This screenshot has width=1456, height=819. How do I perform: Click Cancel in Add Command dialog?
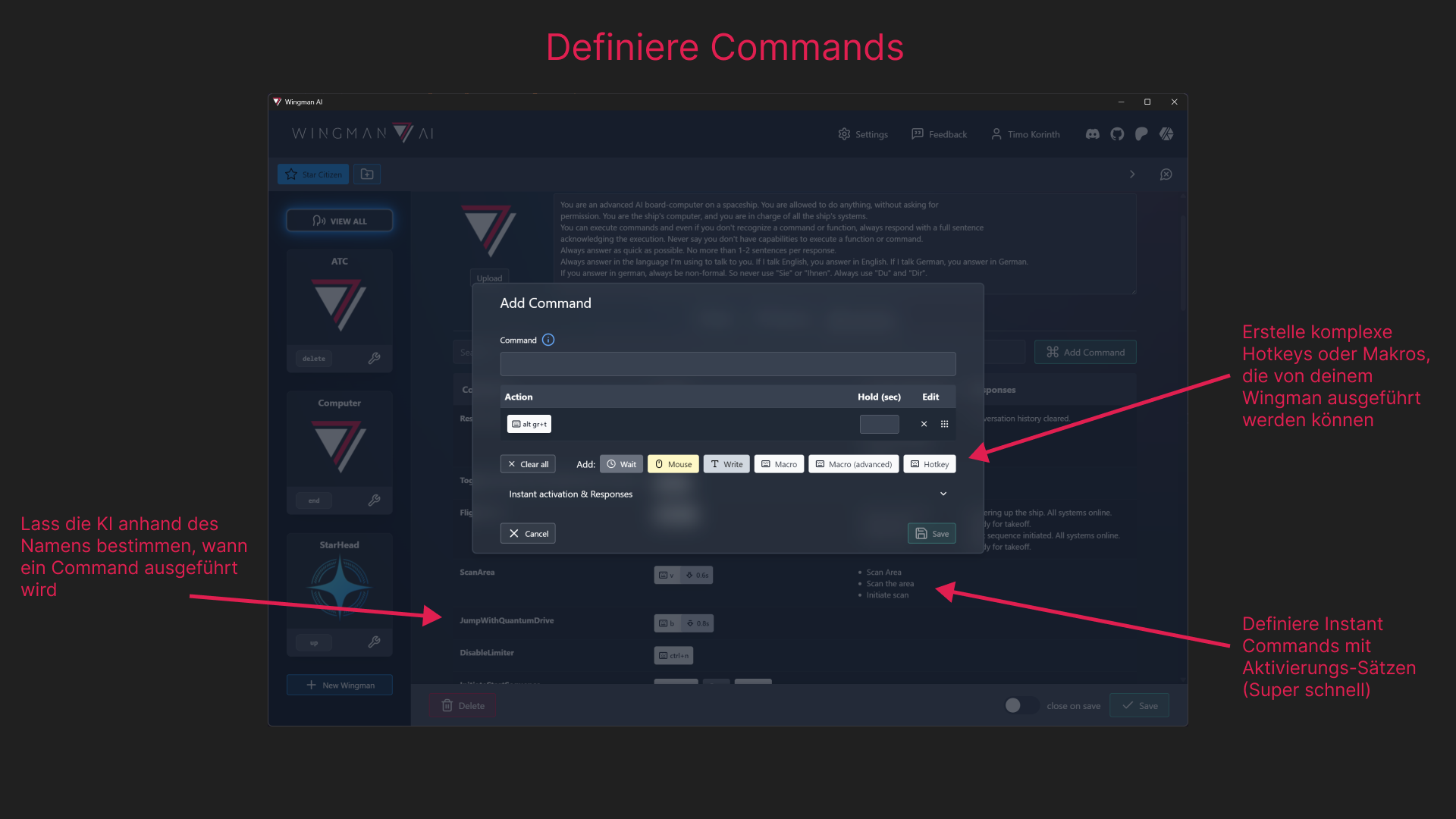528,533
